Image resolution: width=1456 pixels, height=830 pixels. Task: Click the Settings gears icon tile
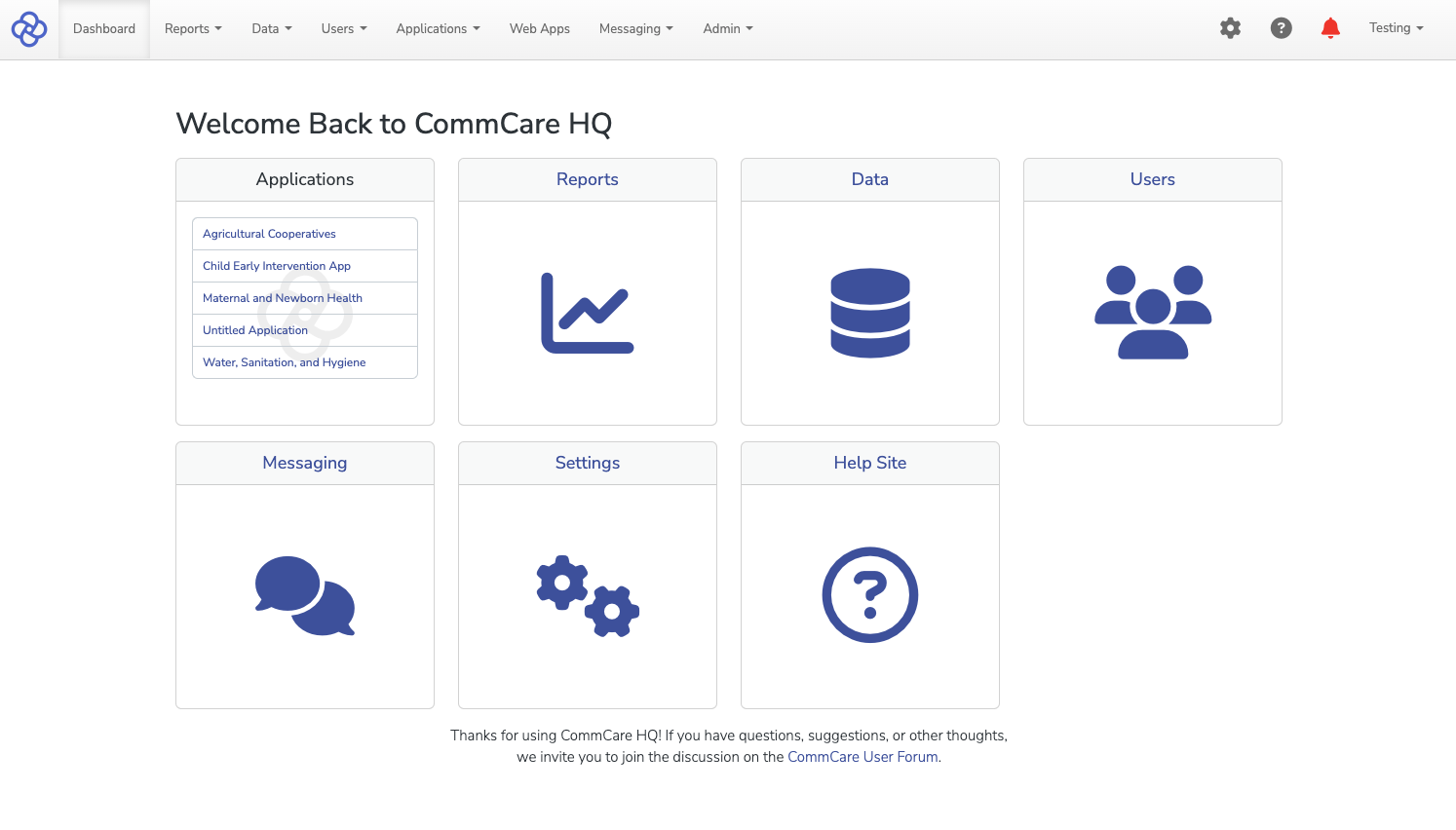[588, 596]
